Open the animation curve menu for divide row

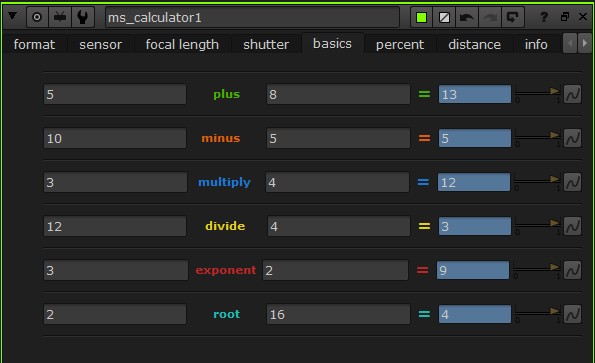click(572, 226)
